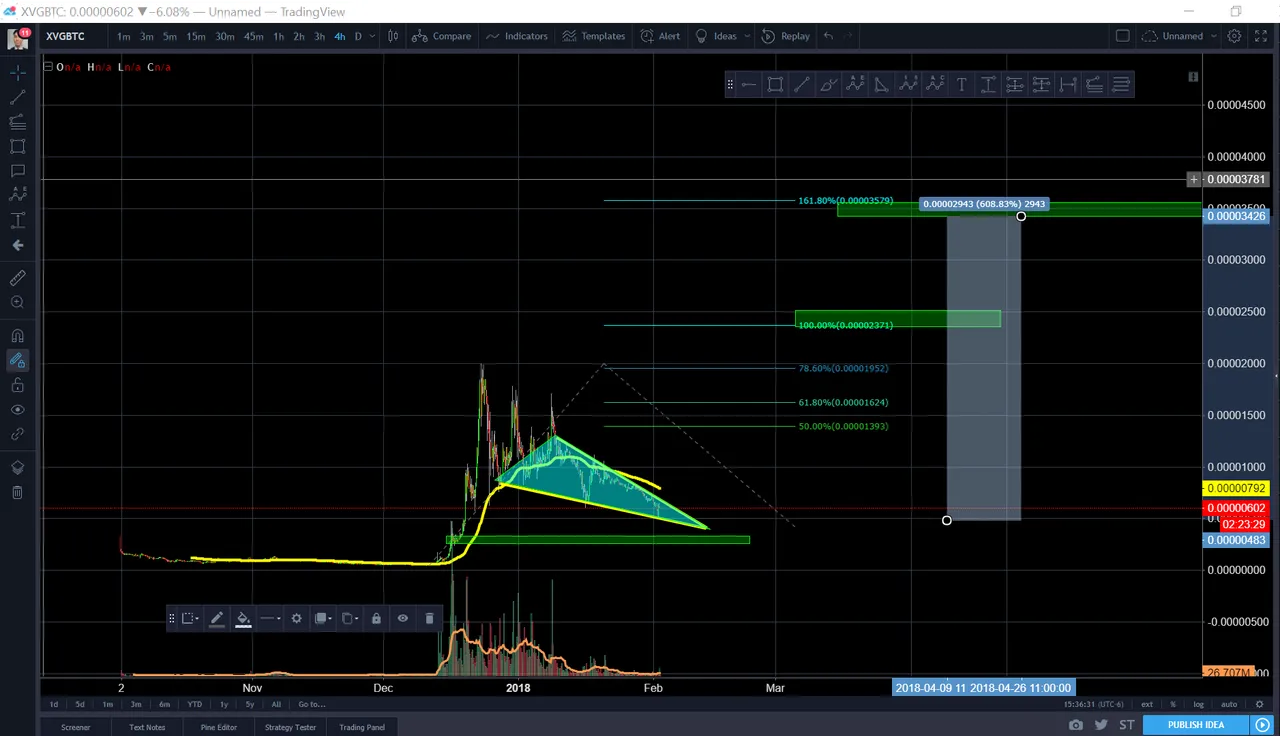Click the select layout square icon

[1122, 36]
